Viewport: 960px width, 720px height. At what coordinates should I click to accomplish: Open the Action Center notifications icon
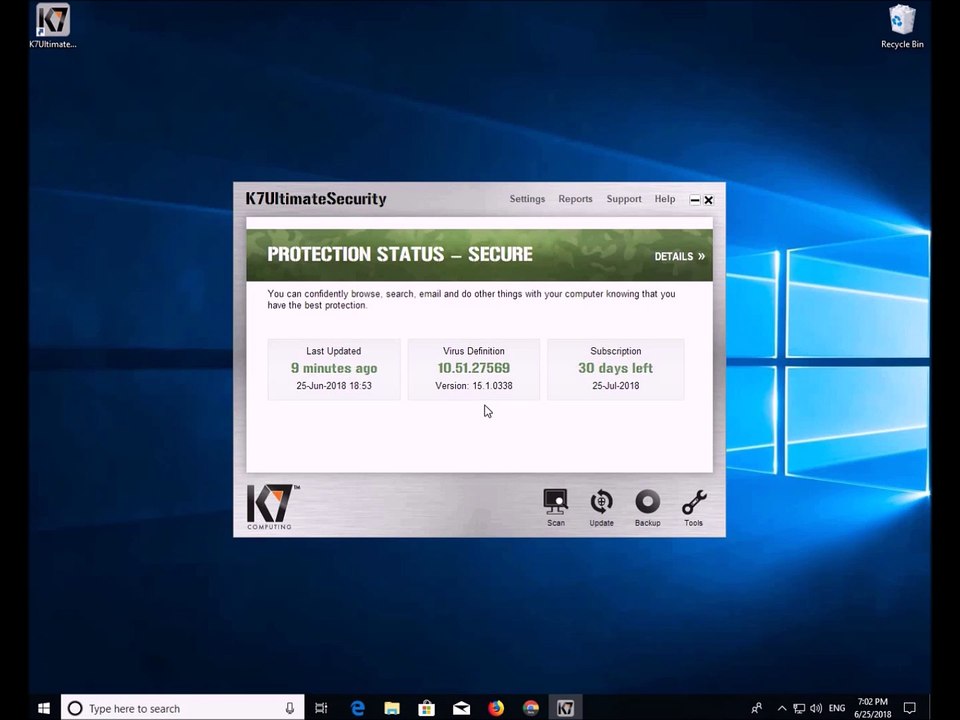pyautogui.click(x=910, y=708)
